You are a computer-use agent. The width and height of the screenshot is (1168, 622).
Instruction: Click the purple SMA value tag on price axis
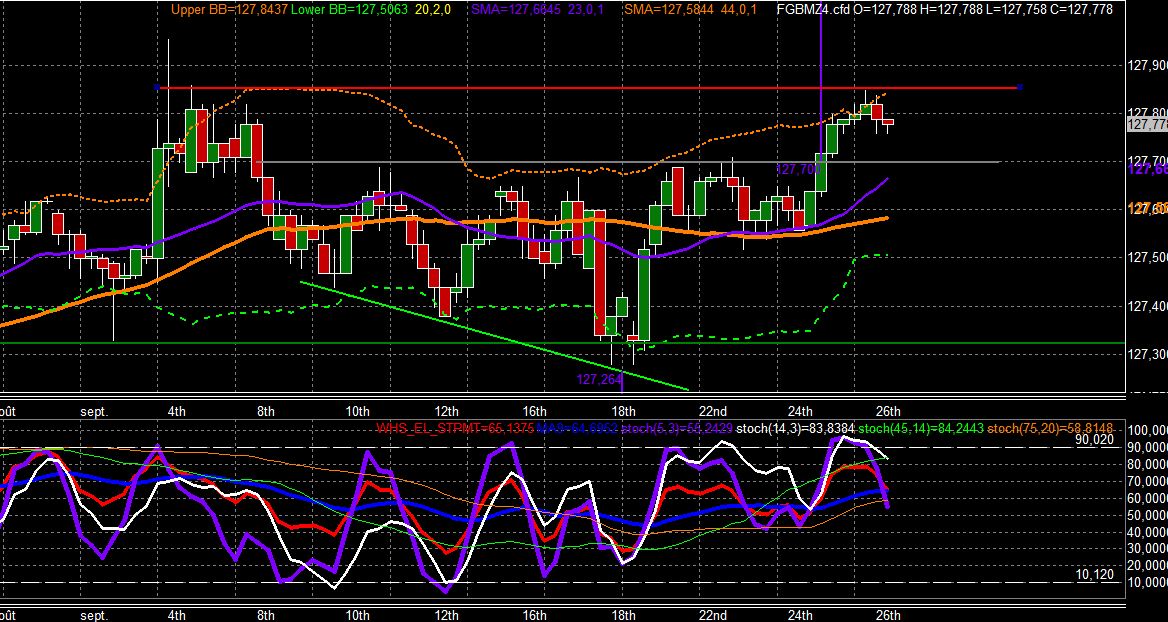(x=1148, y=171)
